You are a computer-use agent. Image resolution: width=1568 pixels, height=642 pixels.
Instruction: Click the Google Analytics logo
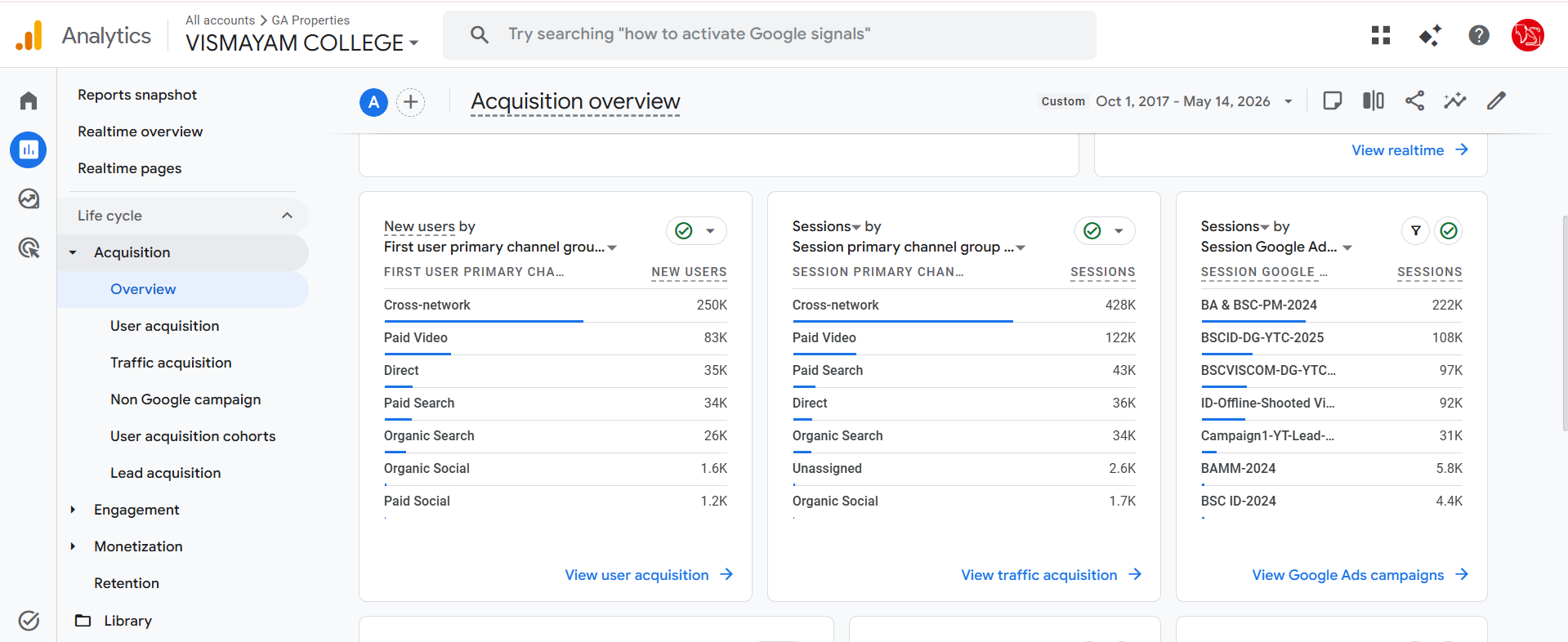coord(29,36)
